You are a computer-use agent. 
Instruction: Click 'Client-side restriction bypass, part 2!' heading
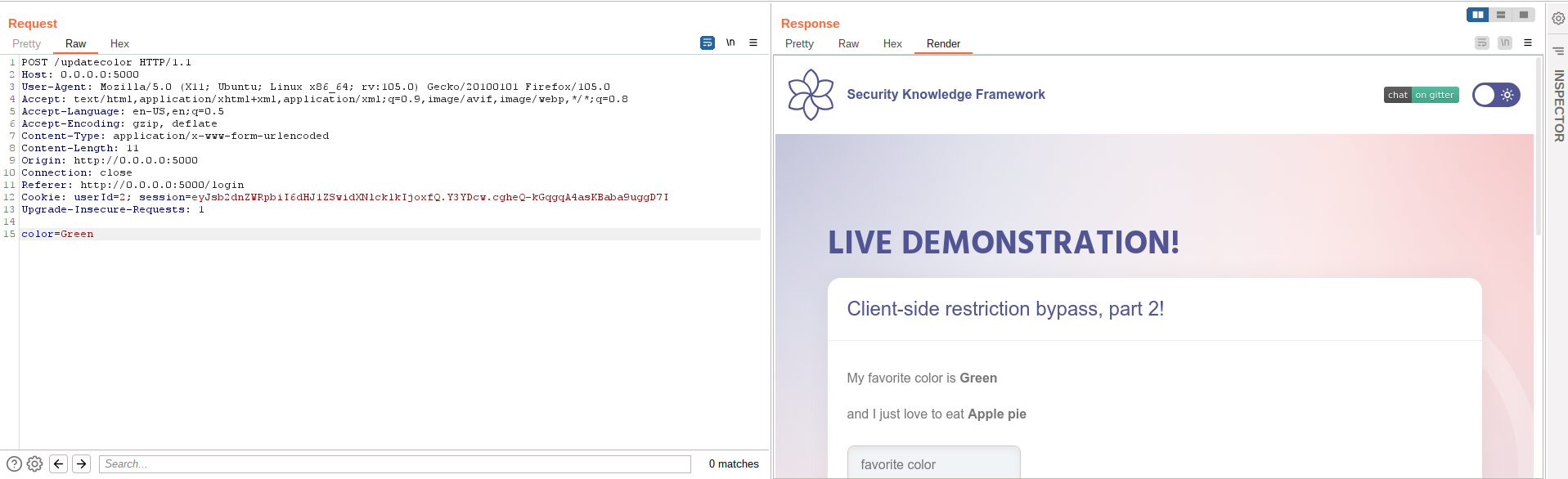point(1005,309)
